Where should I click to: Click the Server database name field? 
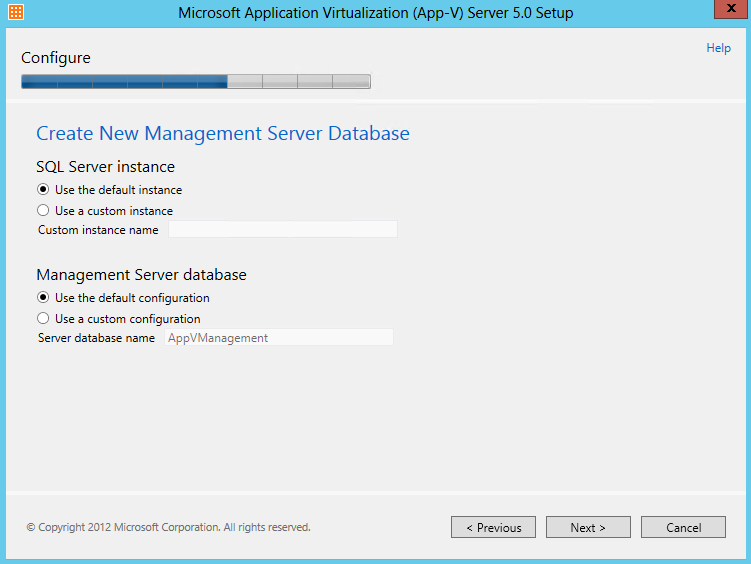(x=279, y=338)
